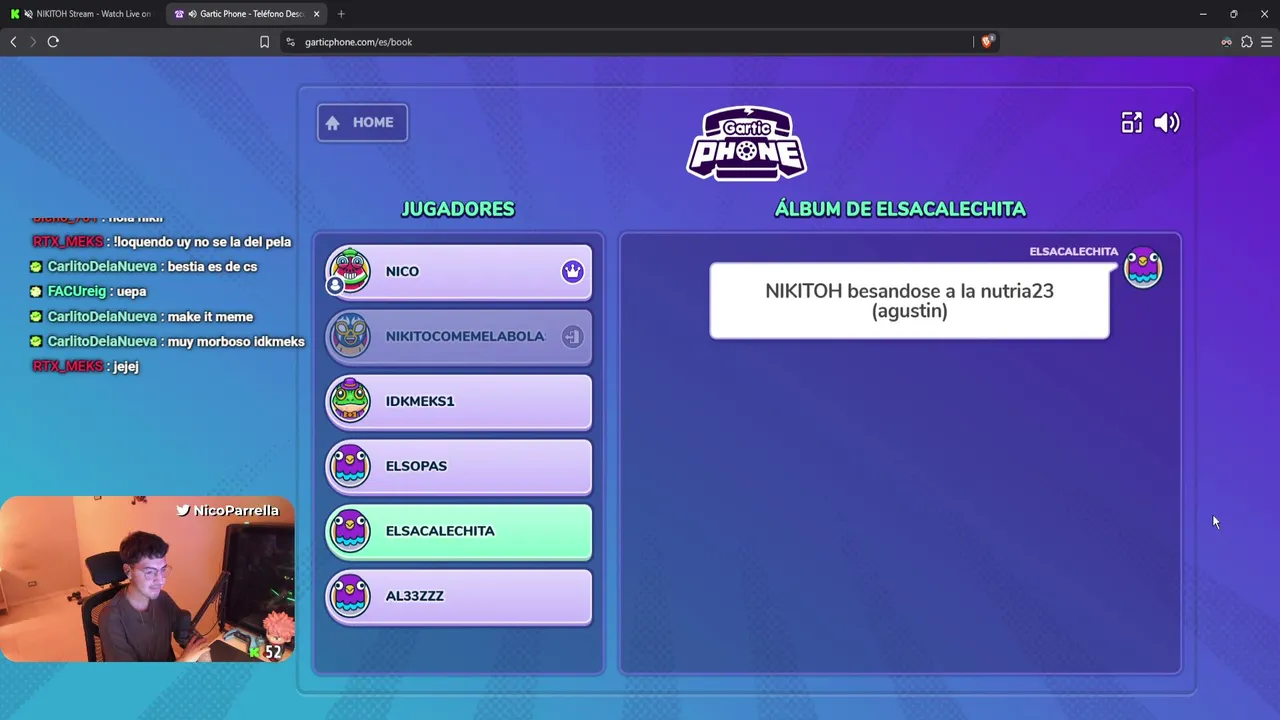Select player IDKMEKS1
1280x720 pixels.
(x=459, y=402)
